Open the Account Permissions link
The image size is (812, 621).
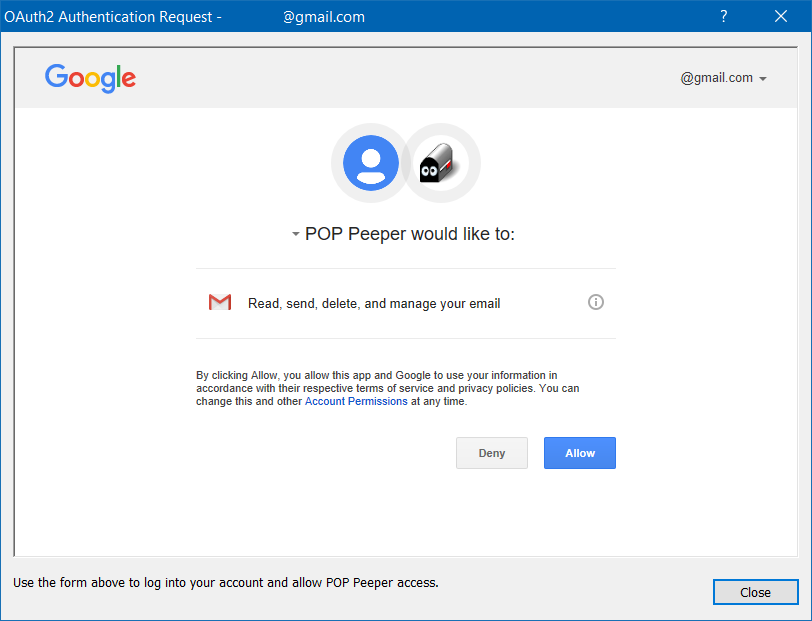point(356,401)
